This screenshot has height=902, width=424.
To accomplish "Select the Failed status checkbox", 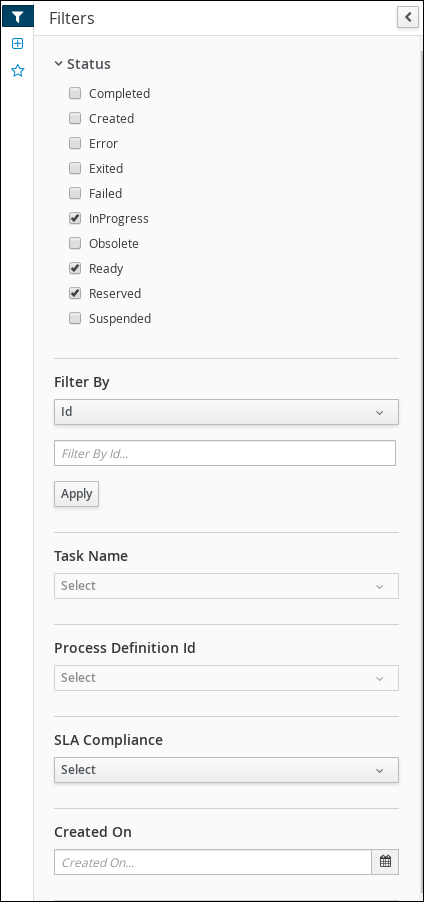I will [x=75, y=193].
